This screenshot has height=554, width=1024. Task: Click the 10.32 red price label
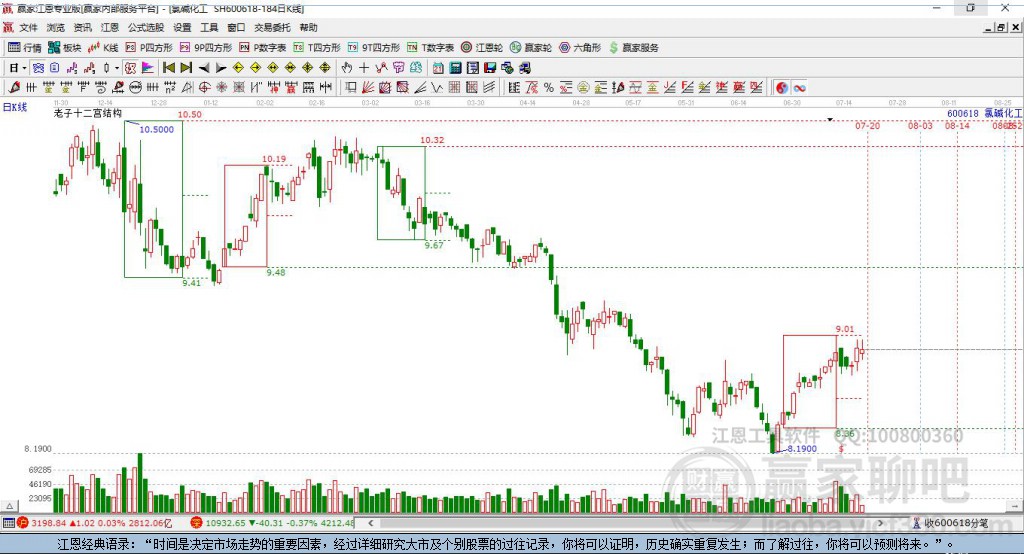coord(432,140)
